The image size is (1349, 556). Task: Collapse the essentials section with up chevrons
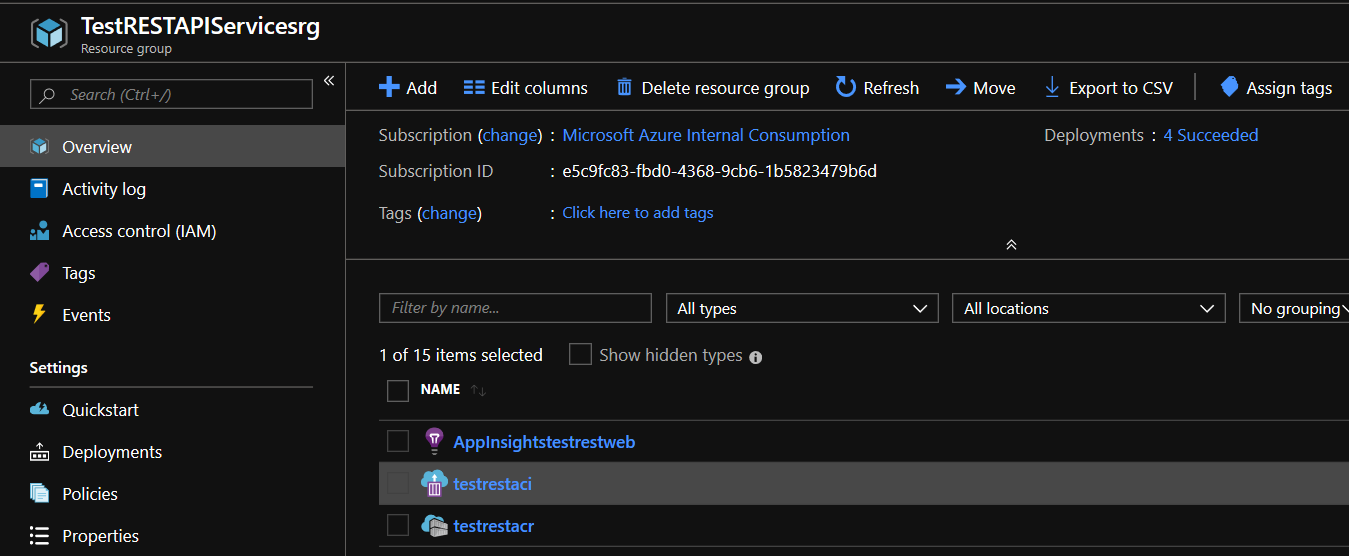(x=1011, y=244)
